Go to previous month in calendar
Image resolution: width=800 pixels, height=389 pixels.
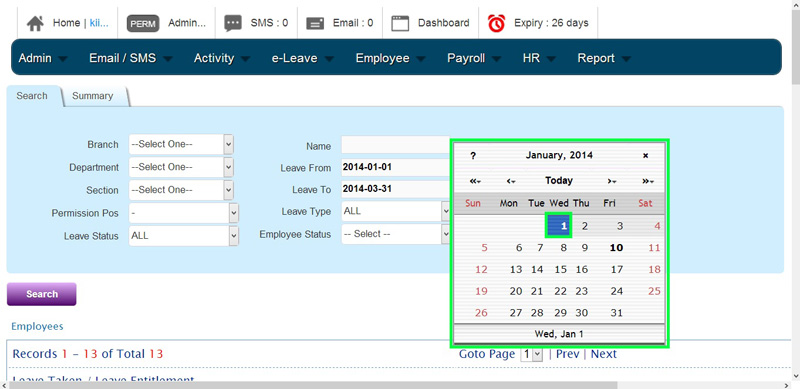point(511,181)
